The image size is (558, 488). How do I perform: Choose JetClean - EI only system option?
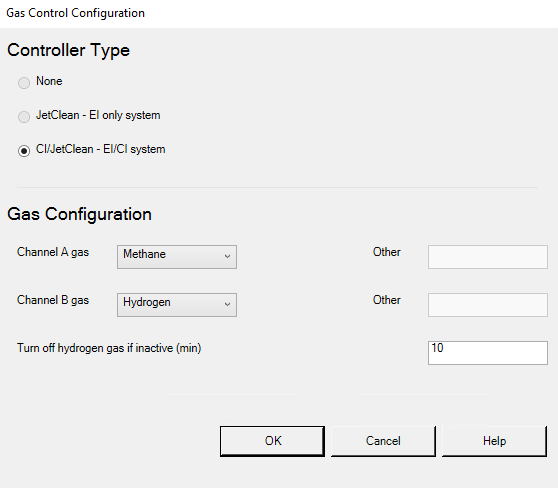coord(24,117)
